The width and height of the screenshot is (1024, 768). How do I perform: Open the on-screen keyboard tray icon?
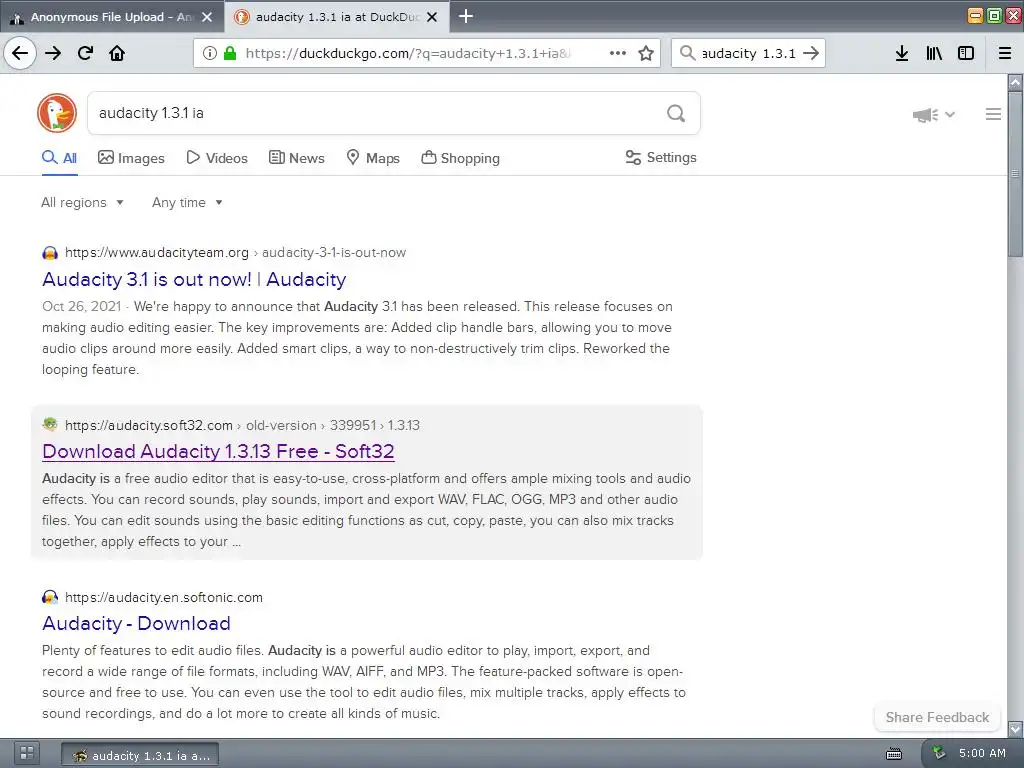click(x=893, y=754)
